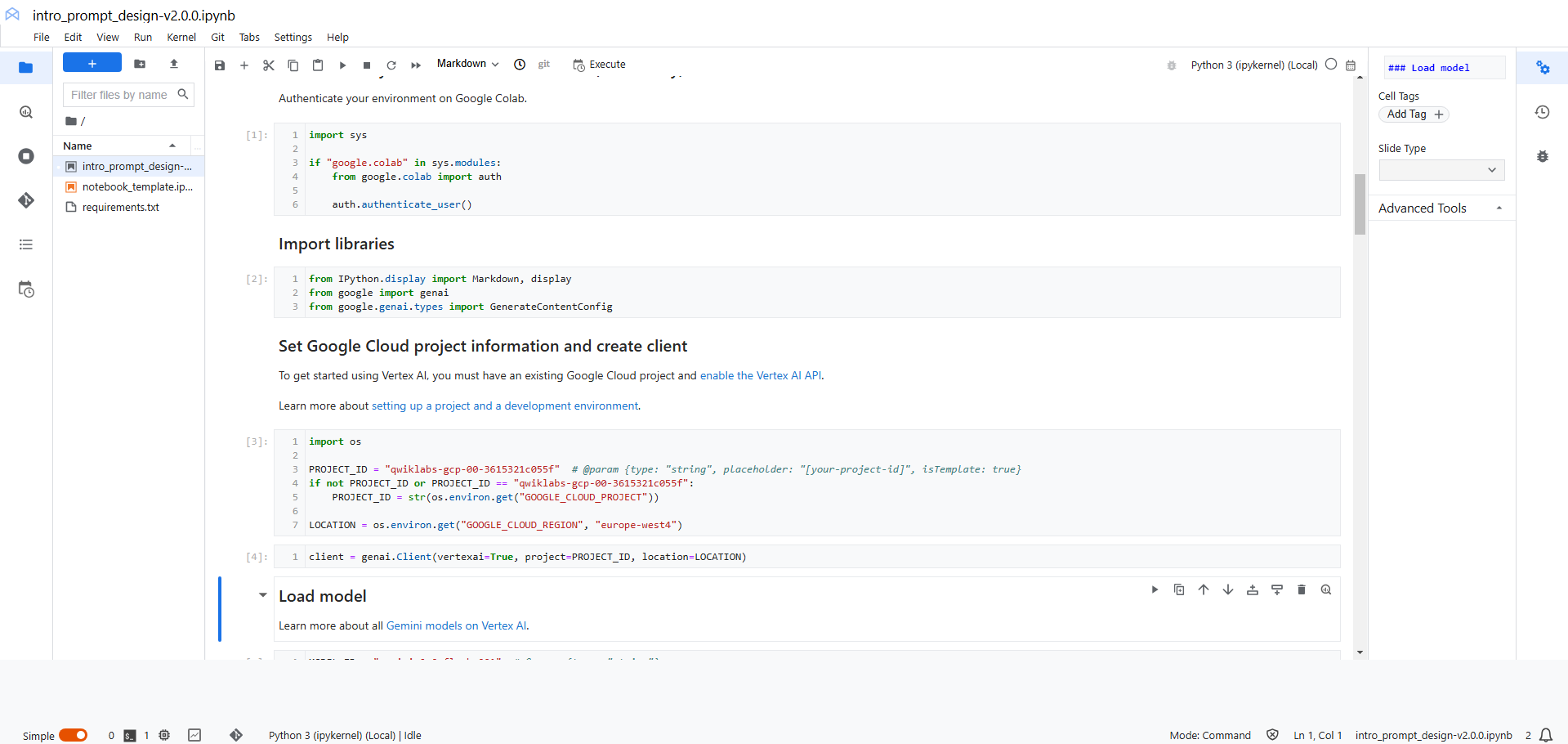Restart kernel and run all cells
Screen dimensions: 1568x744
coord(416,65)
